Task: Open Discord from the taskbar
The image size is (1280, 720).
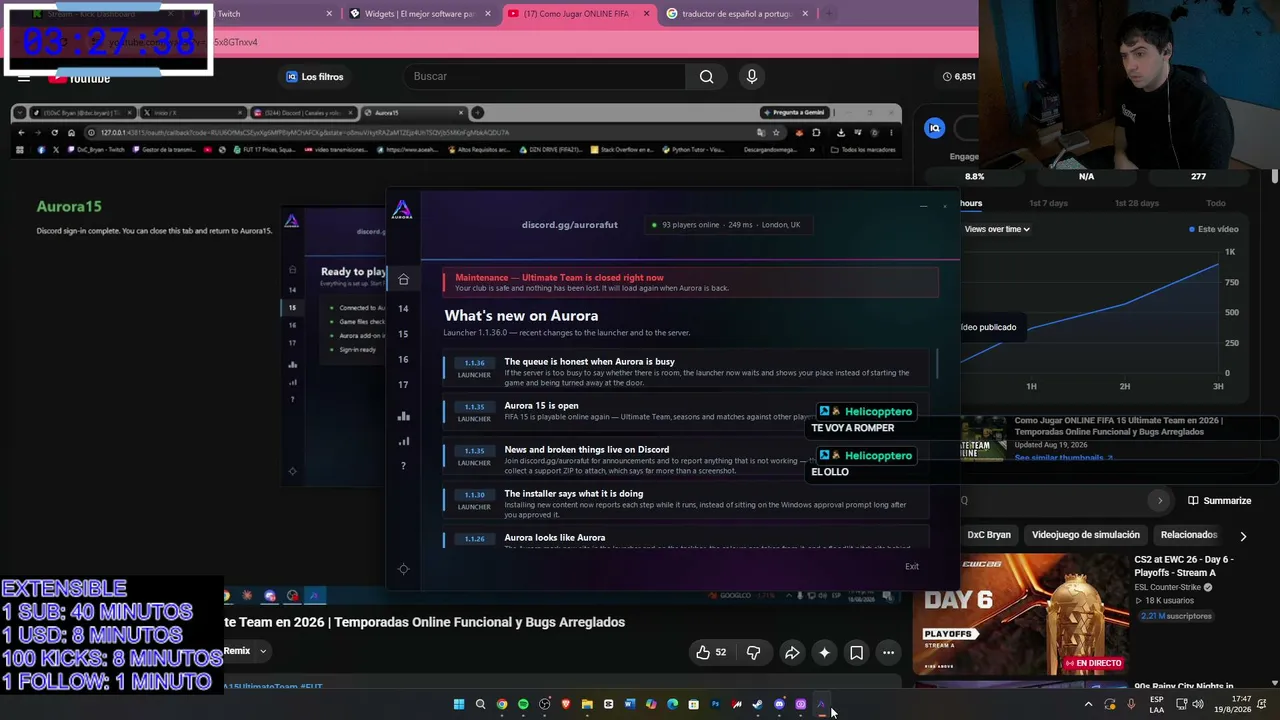Action: [x=779, y=704]
